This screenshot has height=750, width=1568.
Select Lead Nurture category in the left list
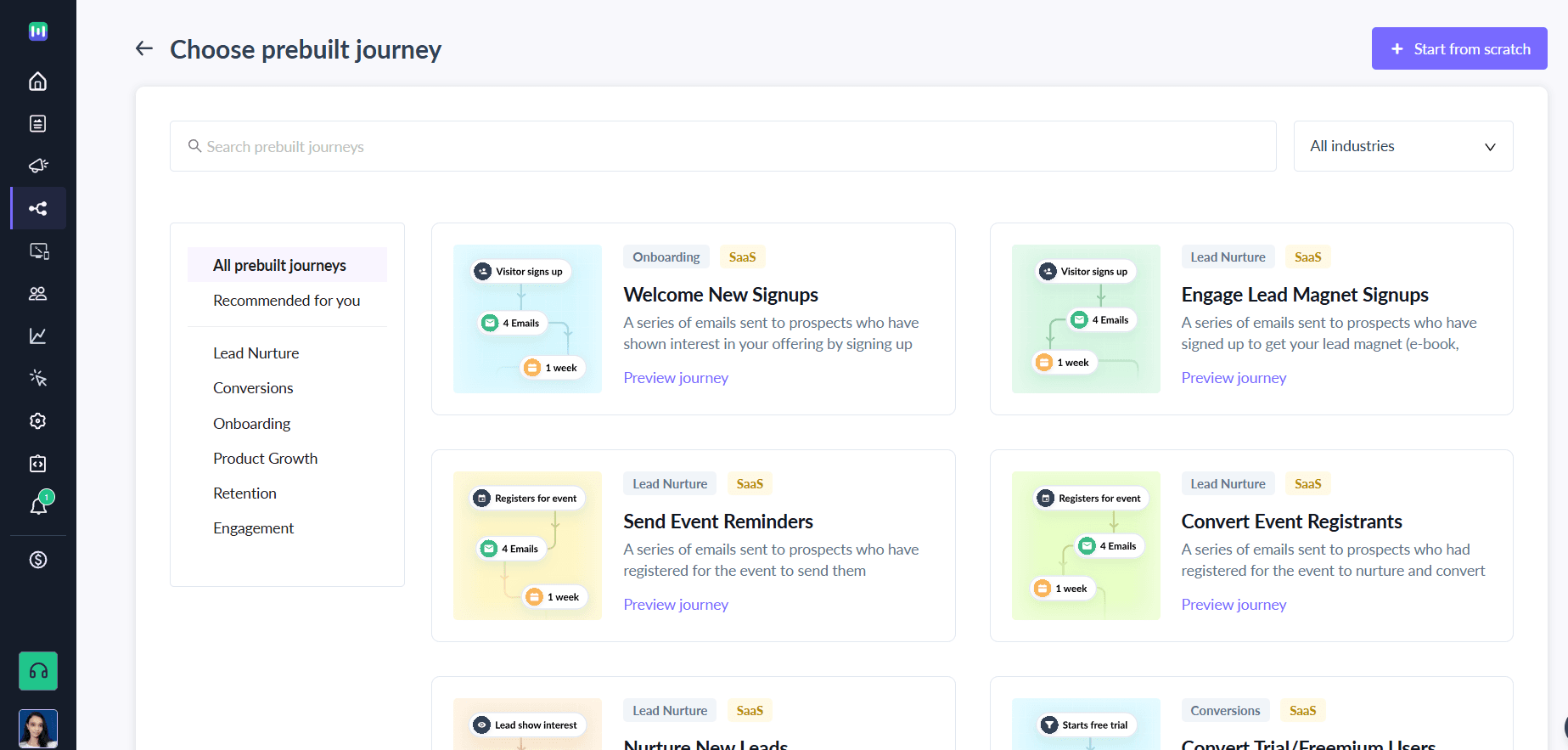(x=256, y=353)
